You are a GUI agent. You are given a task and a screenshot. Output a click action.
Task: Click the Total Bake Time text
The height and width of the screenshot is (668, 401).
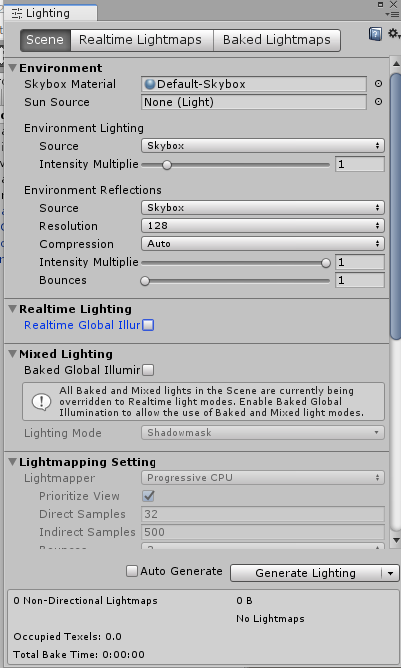(x=79, y=654)
